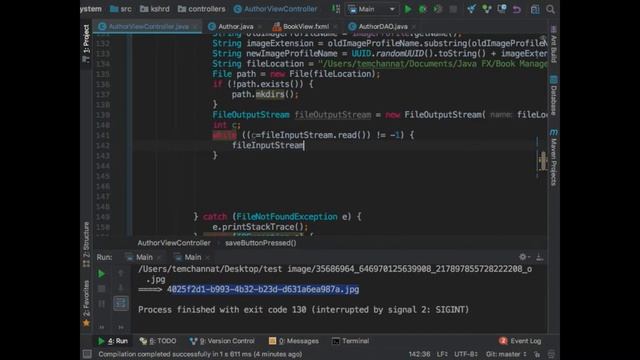This screenshot has height=360, width=640.
Task: Open Run panel gear settings menu
Action: [x=523, y=257]
